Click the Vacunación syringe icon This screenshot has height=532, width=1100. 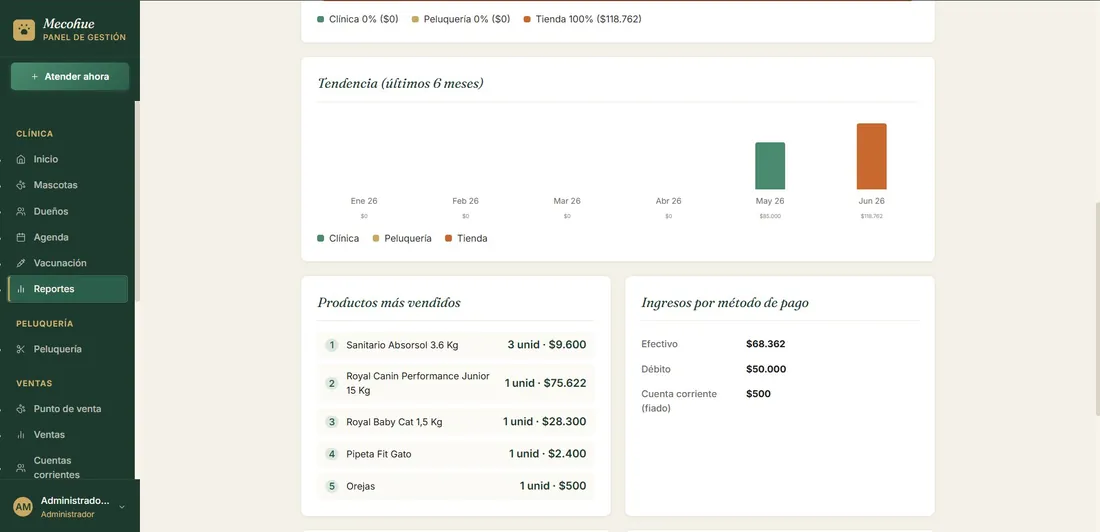21,263
